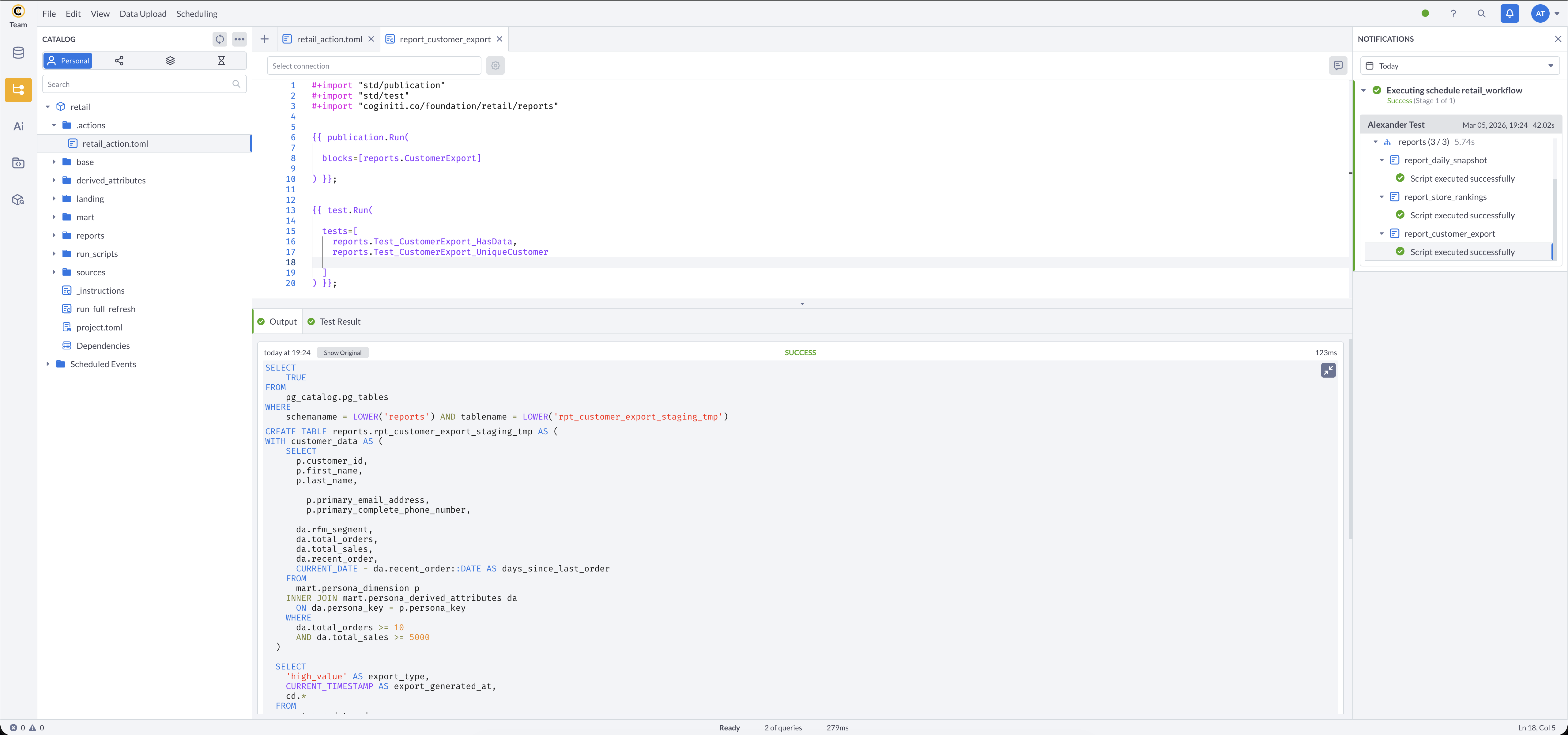Viewport: 1568px width, 735px height.
Task: Open catalog more options ellipsis menu
Action: [x=240, y=39]
